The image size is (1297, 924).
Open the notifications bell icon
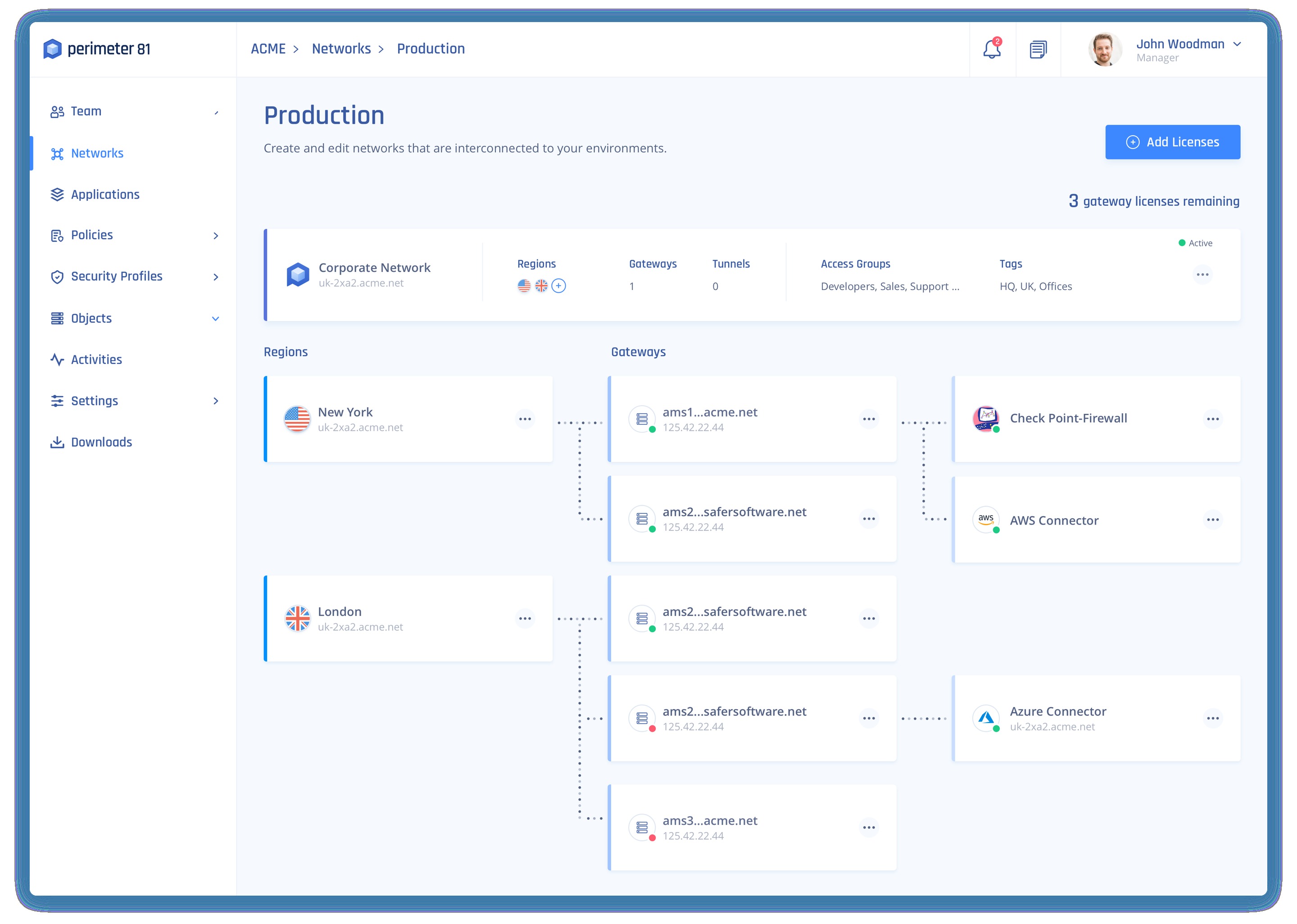(x=992, y=49)
